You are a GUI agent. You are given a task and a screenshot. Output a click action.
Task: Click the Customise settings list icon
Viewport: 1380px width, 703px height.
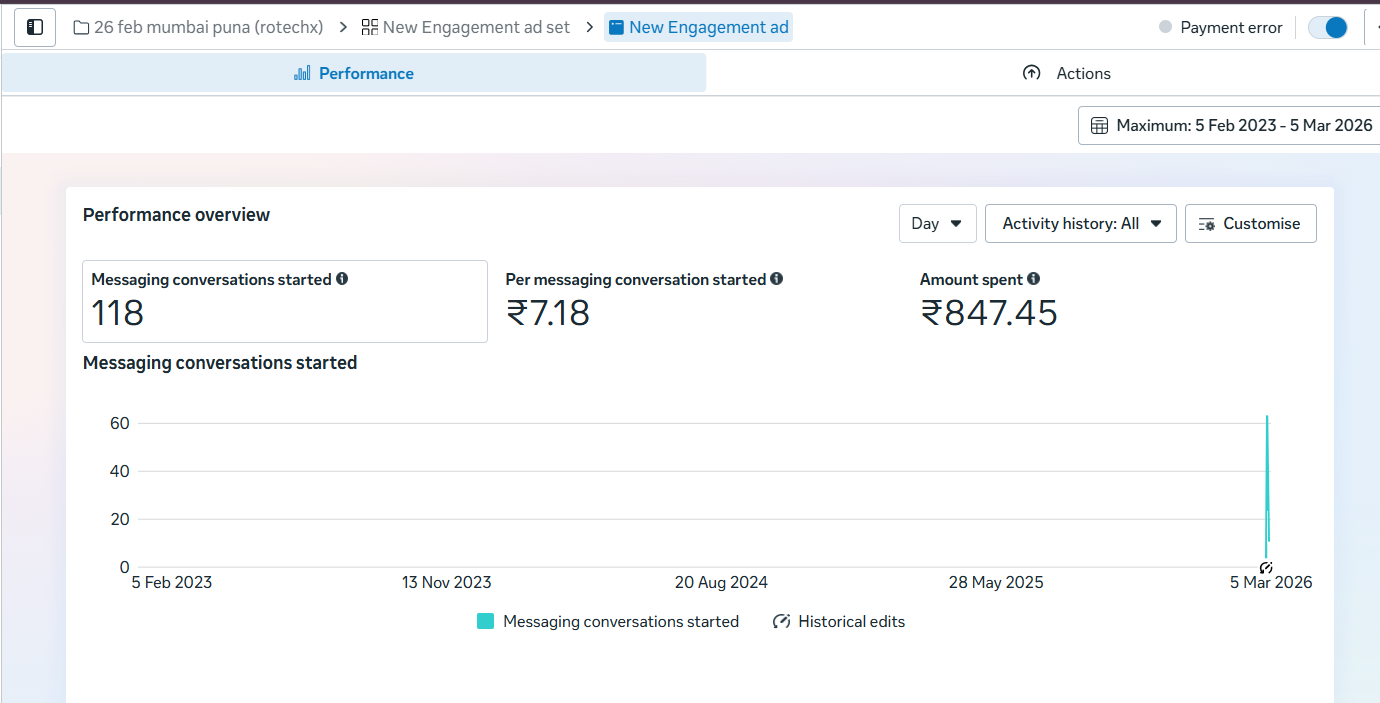point(1206,223)
